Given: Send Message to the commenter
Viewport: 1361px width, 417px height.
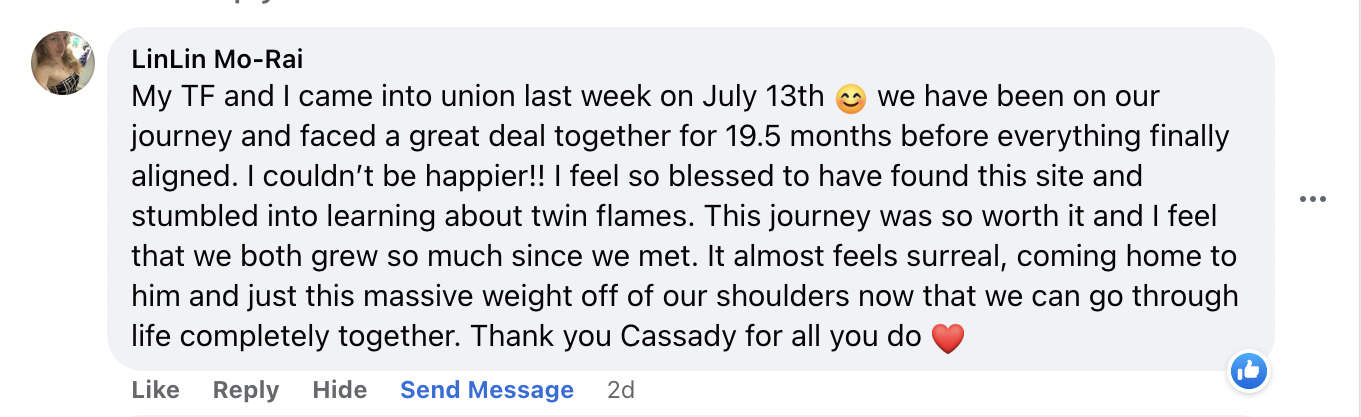Looking at the screenshot, I should point(487,390).
